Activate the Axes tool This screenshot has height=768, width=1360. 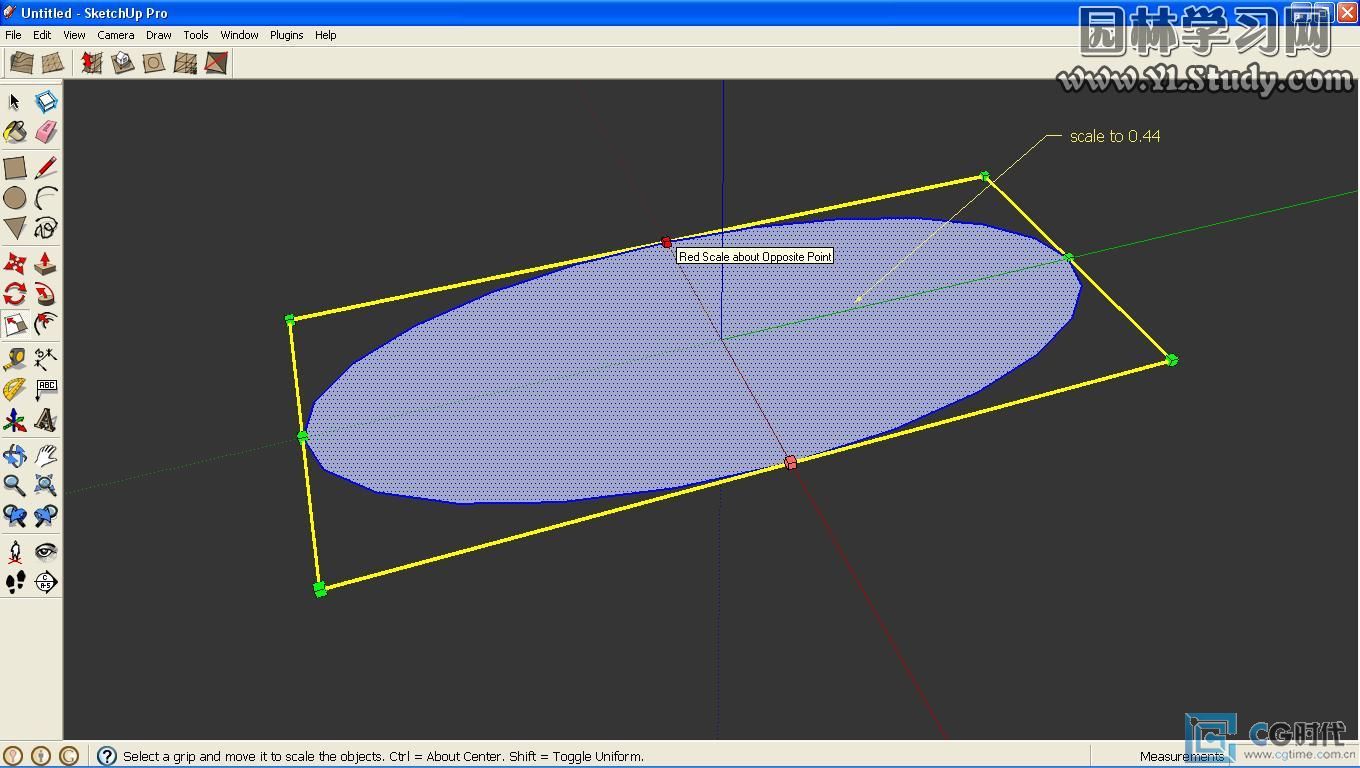(14, 420)
